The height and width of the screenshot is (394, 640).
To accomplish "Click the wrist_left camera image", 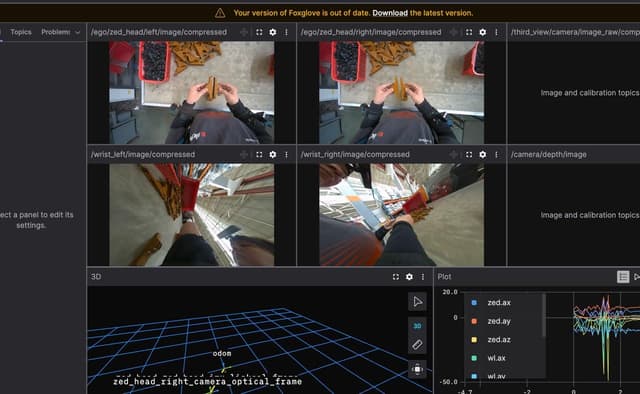I will (x=191, y=215).
